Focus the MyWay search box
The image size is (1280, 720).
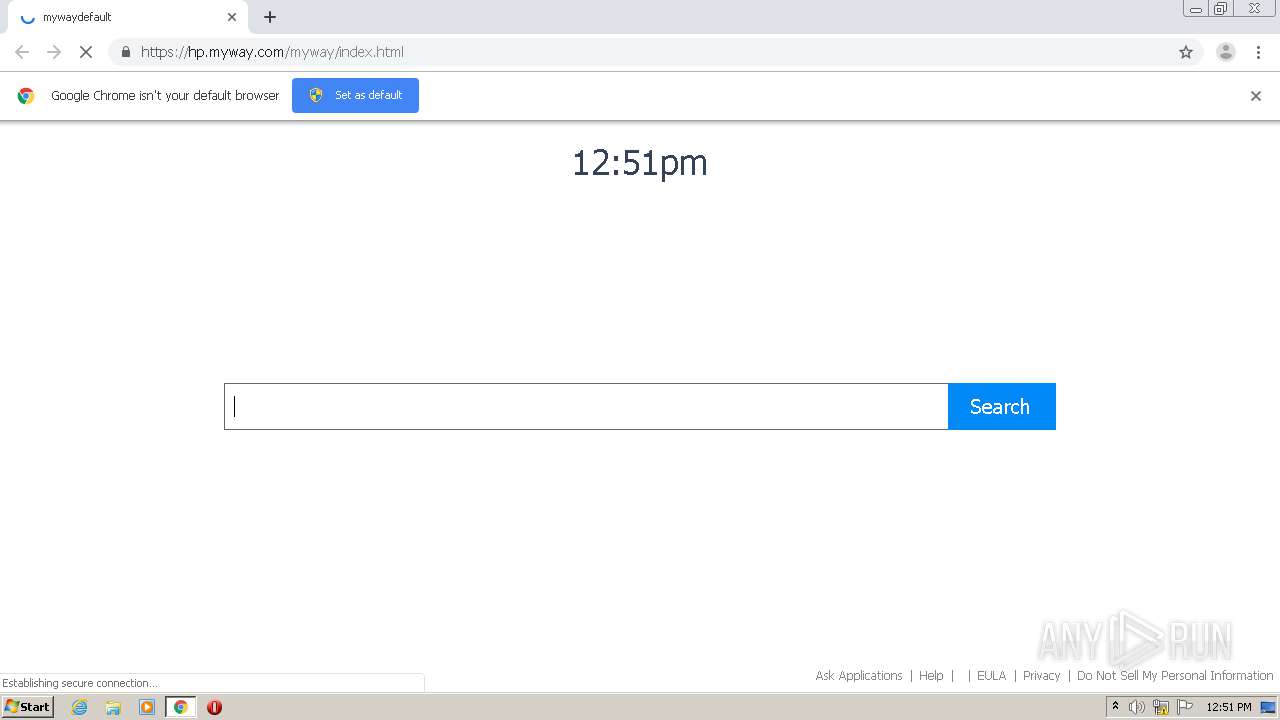586,407
